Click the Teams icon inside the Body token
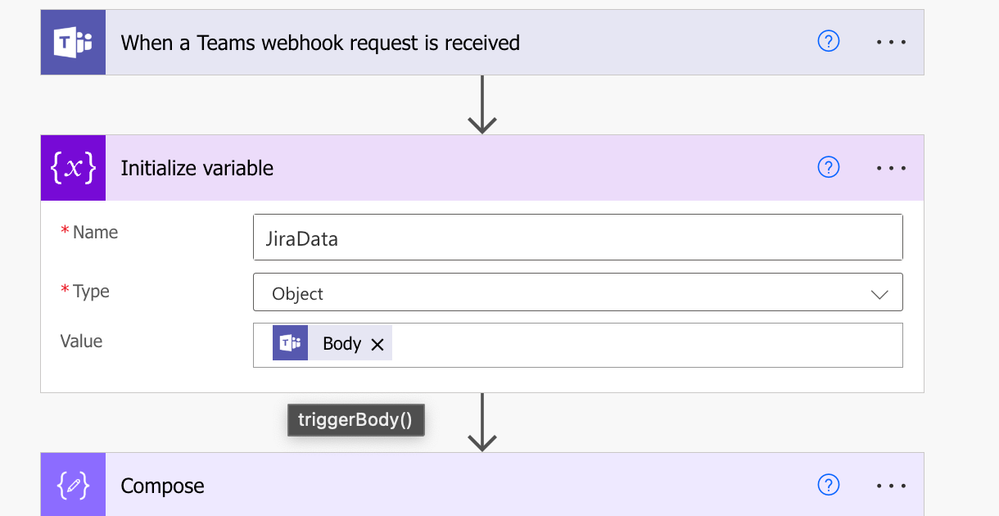 point(290,344)
